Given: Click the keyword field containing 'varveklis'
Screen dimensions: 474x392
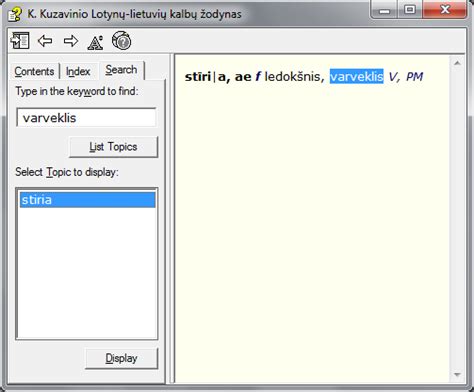Looking at the screenshot, I should click(86, 117).
